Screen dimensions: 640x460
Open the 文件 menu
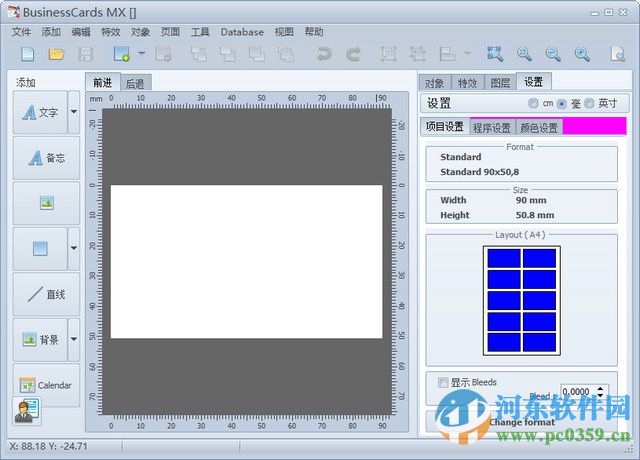pyautogui.click(x=21, y=32)
